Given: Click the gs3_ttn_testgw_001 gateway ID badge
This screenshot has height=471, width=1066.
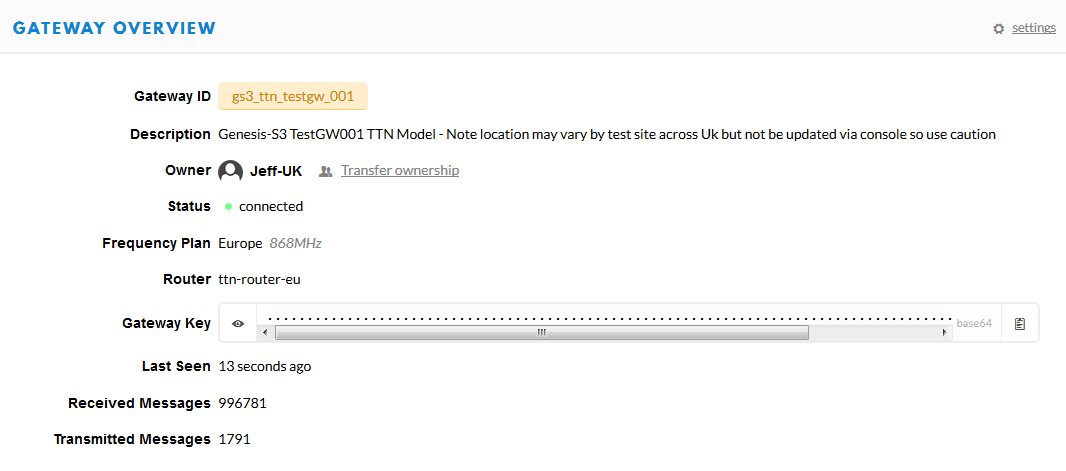Looking at the screenshot, I should tap(293, 97).
